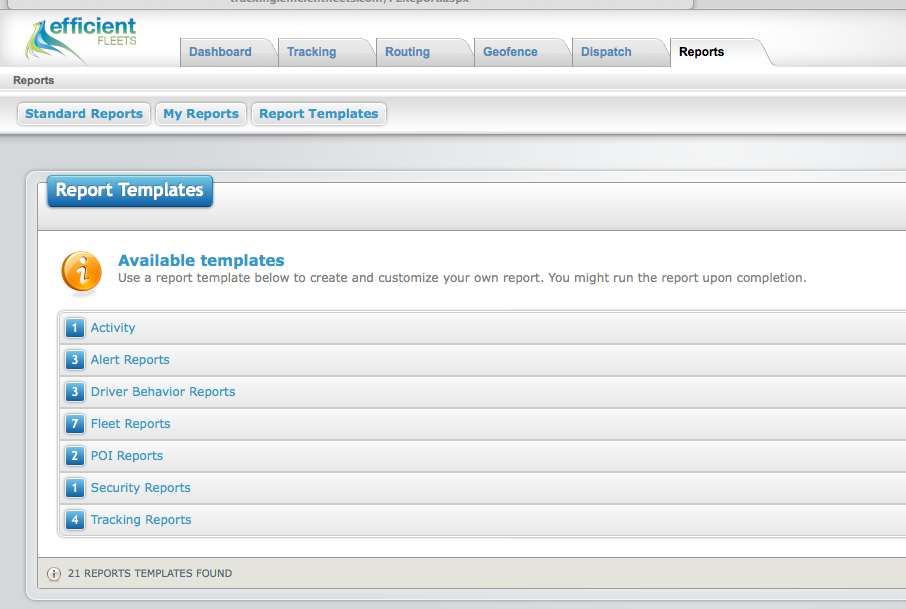Expand the Driver Behavior Reports category
906x609 pixels.
pyautogui.click(x=163, y=392)
